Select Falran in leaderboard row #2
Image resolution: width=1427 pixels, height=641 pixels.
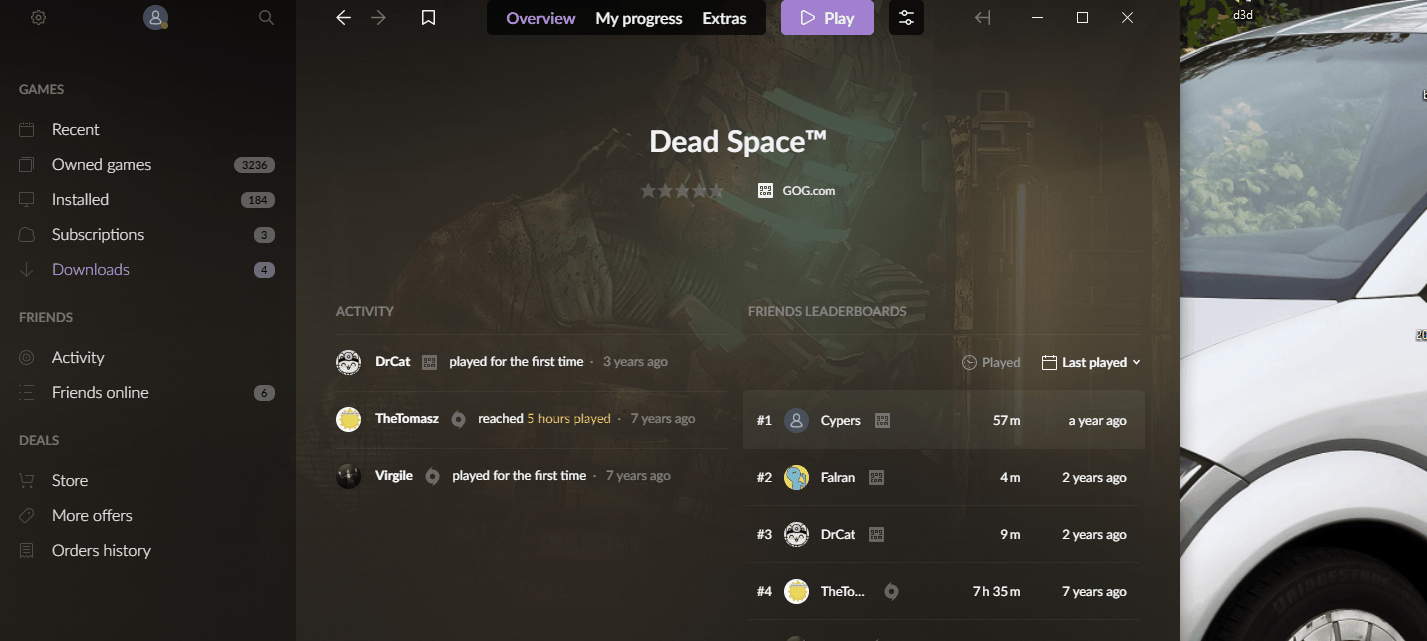click(838, 477)
